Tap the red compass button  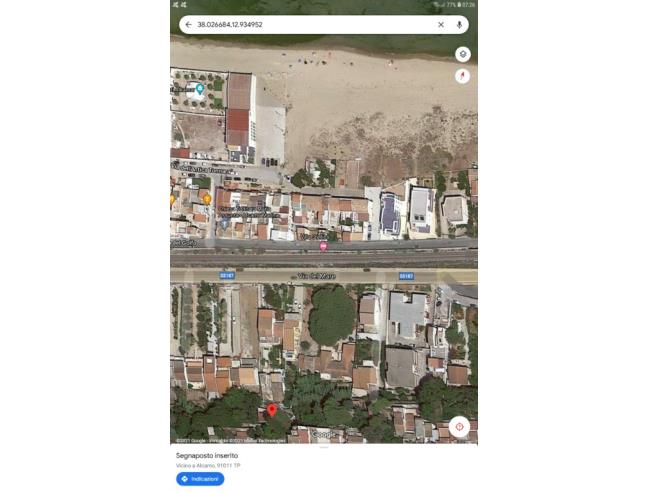click(x=462, y=76)
